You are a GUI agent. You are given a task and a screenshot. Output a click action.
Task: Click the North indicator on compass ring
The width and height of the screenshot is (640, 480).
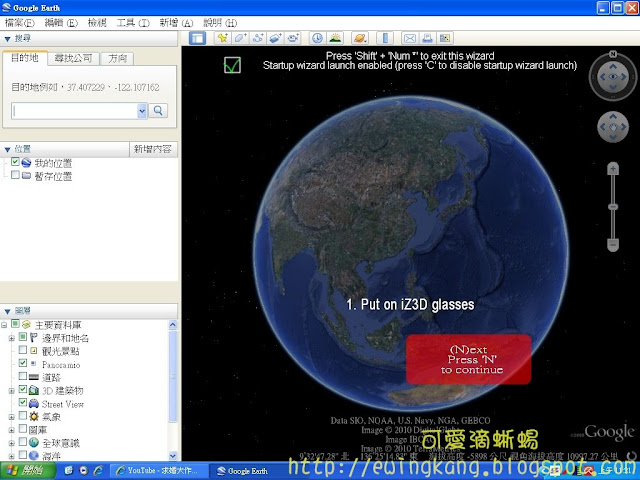tap(613, 54)
